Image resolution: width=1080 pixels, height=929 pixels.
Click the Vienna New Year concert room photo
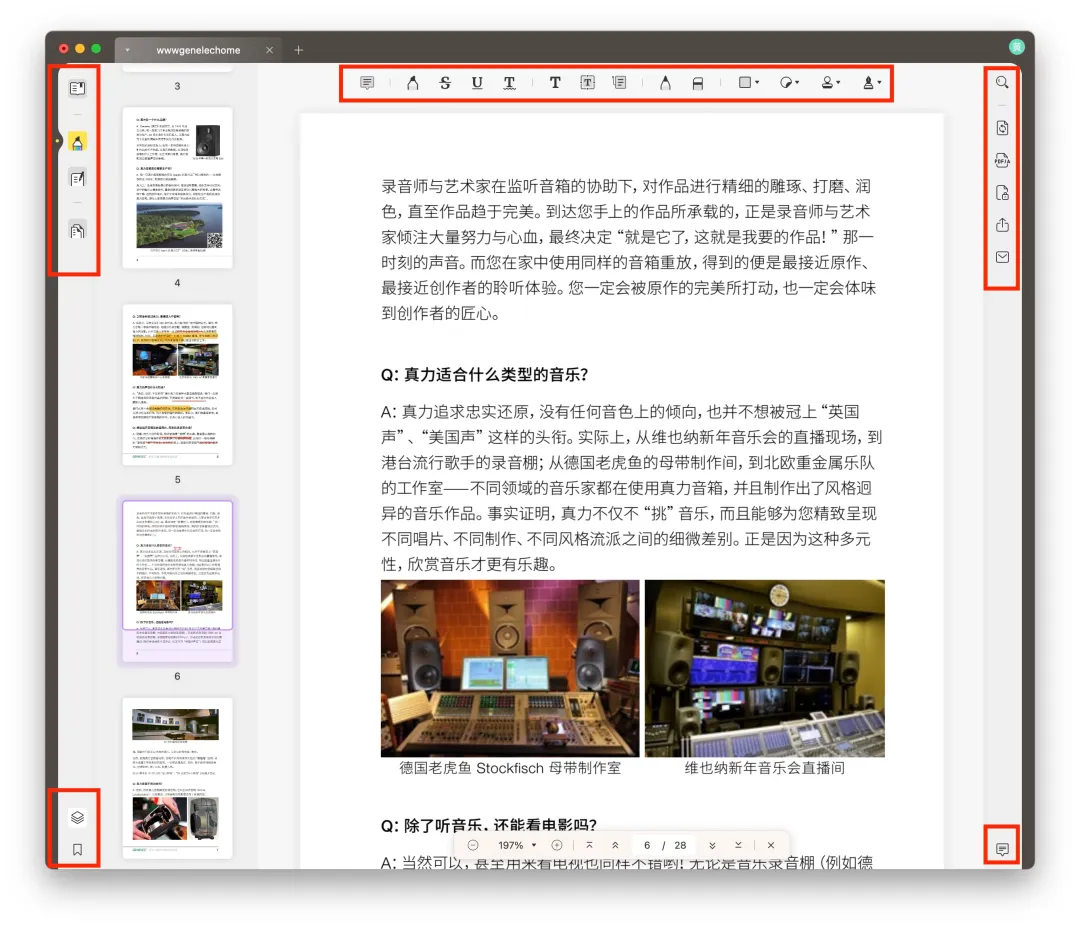765,668
